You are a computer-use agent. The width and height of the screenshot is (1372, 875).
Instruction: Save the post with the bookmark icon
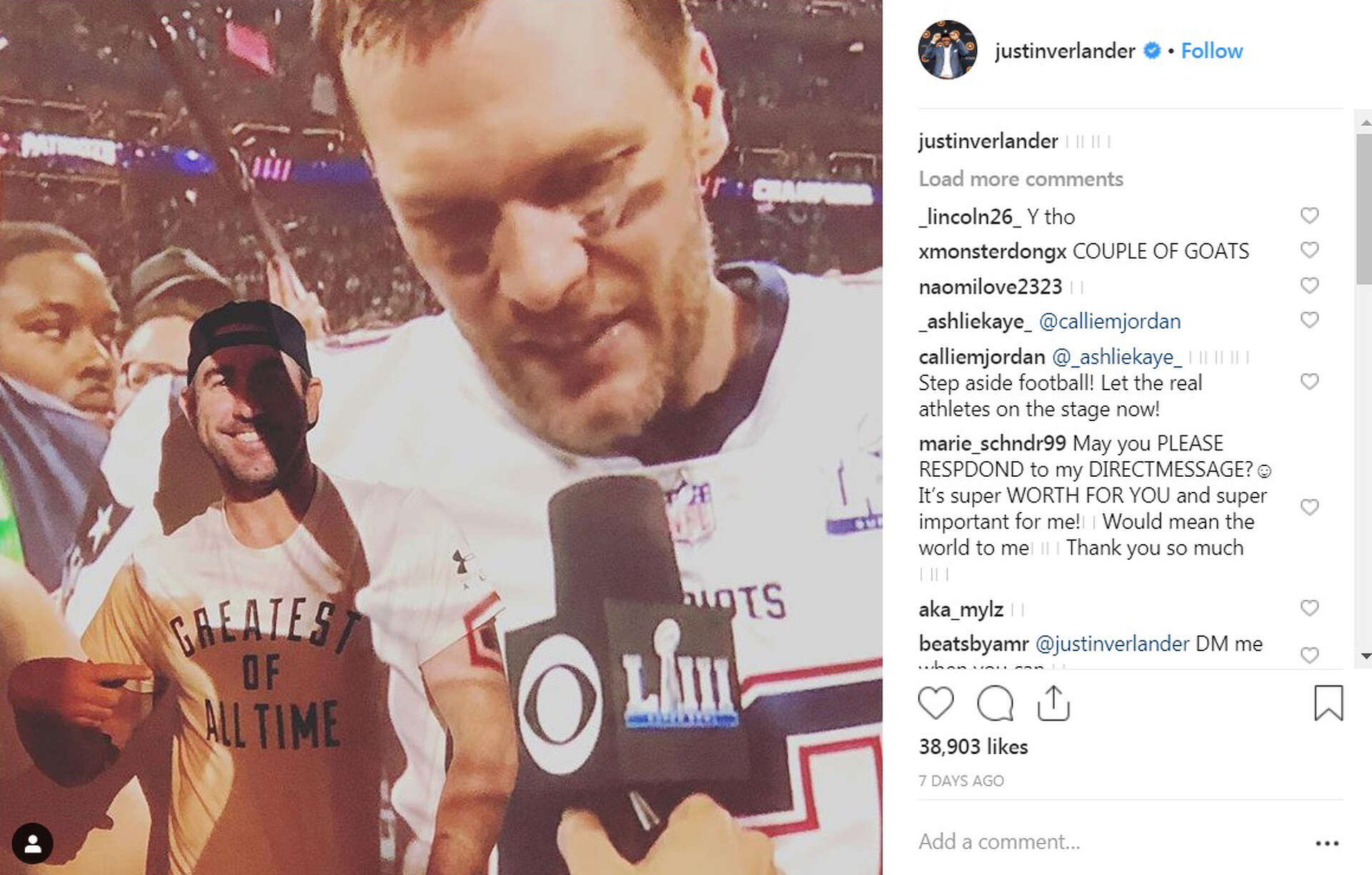1328,703
